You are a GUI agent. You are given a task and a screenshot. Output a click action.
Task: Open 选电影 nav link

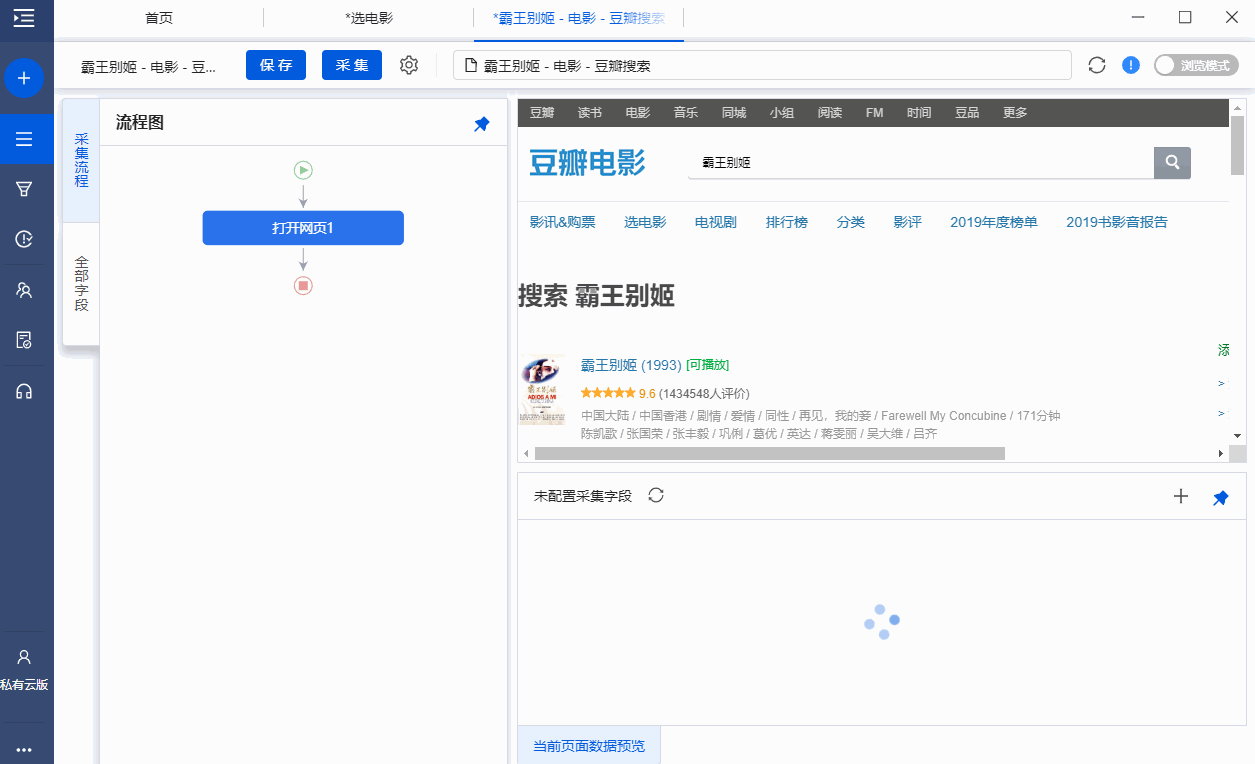point(645,222)
